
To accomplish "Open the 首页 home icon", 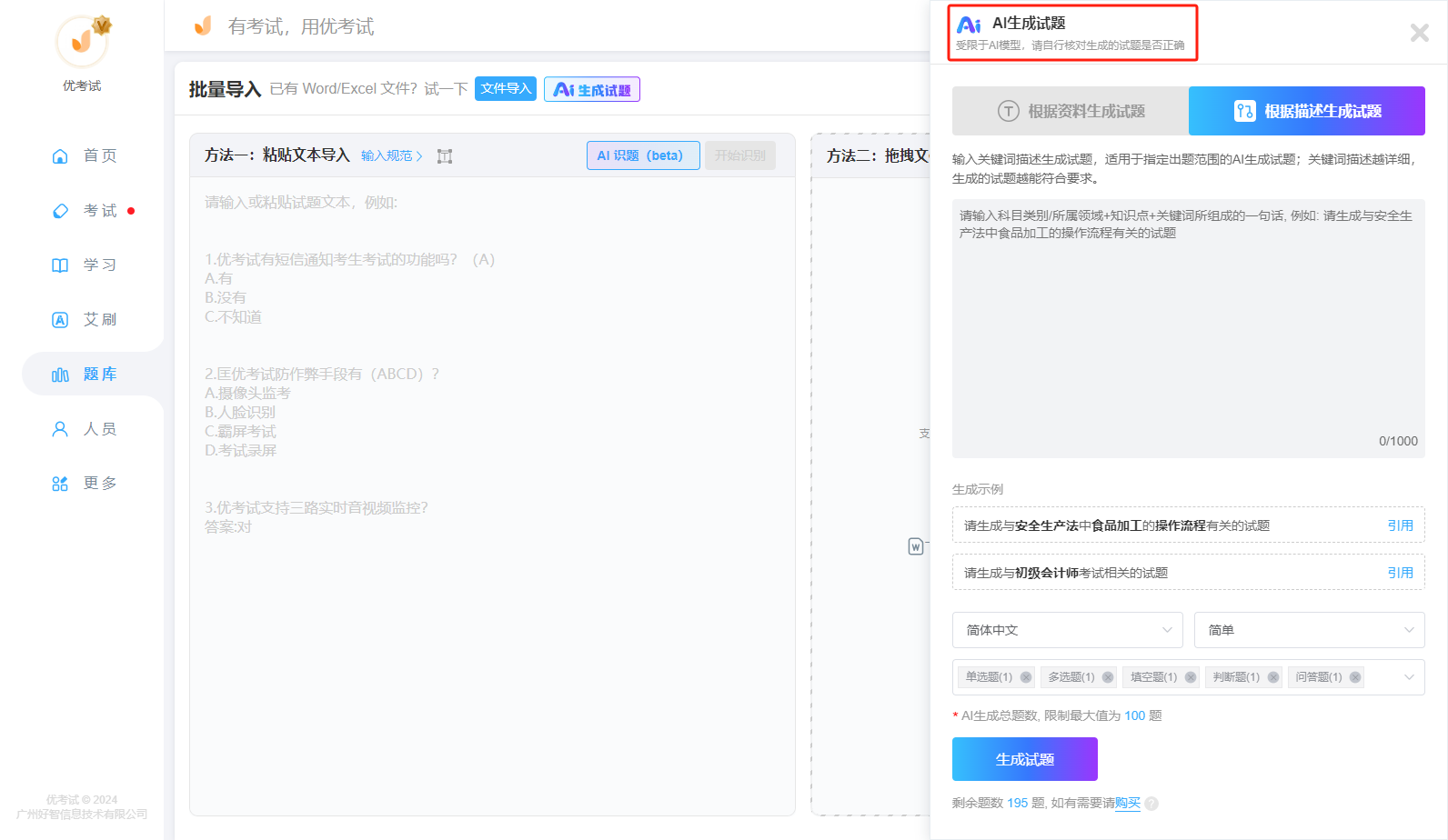I will [60, 156].
